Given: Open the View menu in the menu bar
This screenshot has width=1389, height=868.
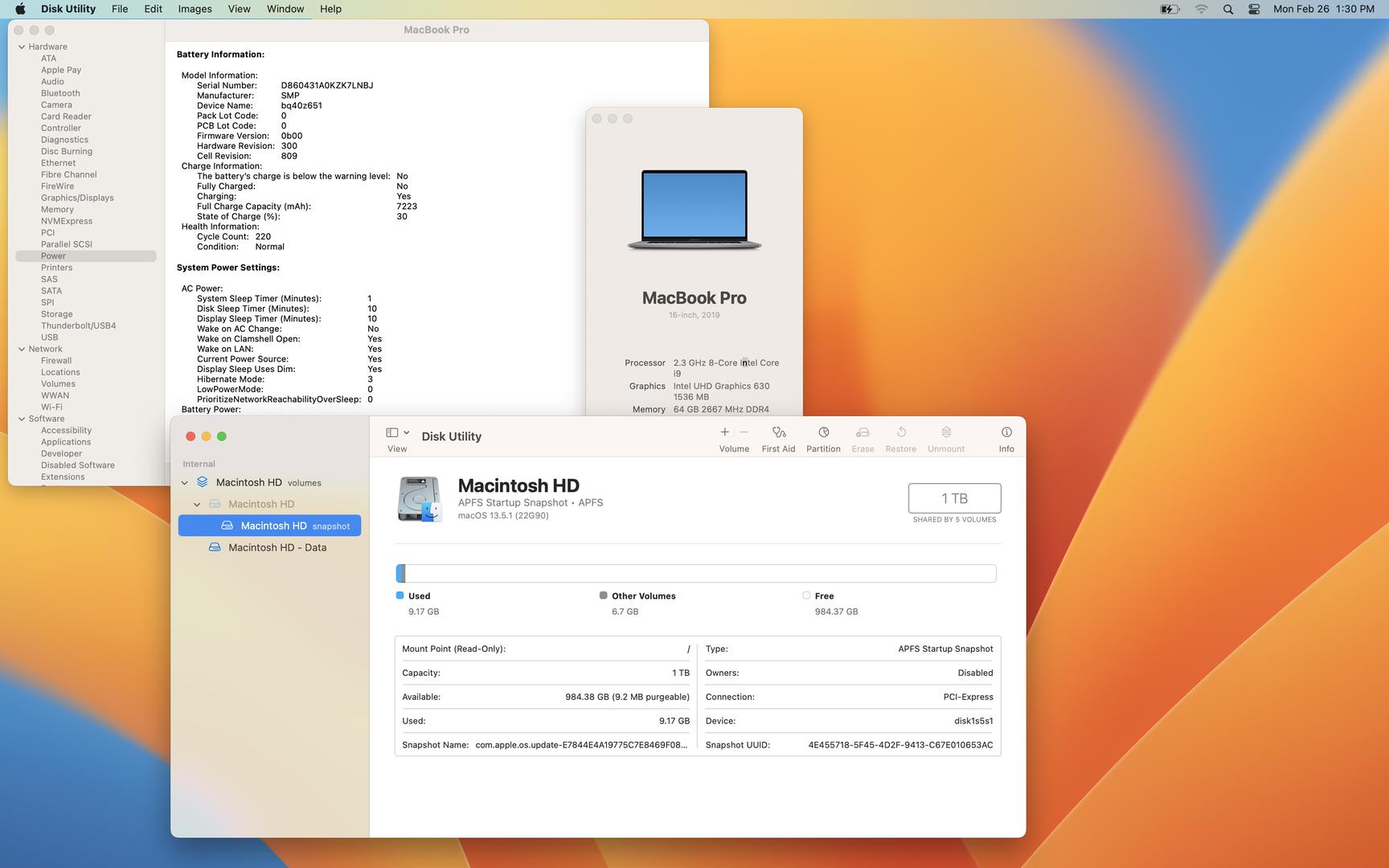Looking at the screenshot, I should (239, 9).
